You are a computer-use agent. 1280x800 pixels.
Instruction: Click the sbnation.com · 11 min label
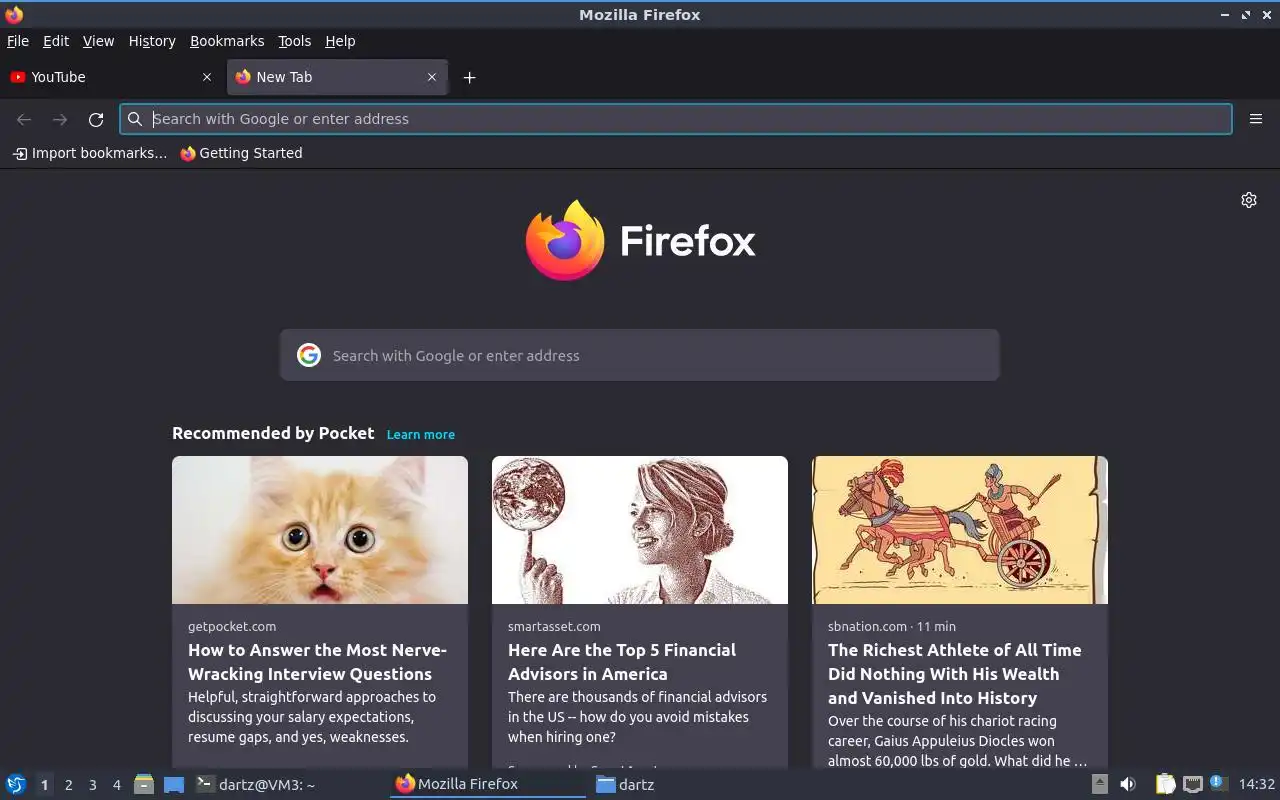(892, 626)
